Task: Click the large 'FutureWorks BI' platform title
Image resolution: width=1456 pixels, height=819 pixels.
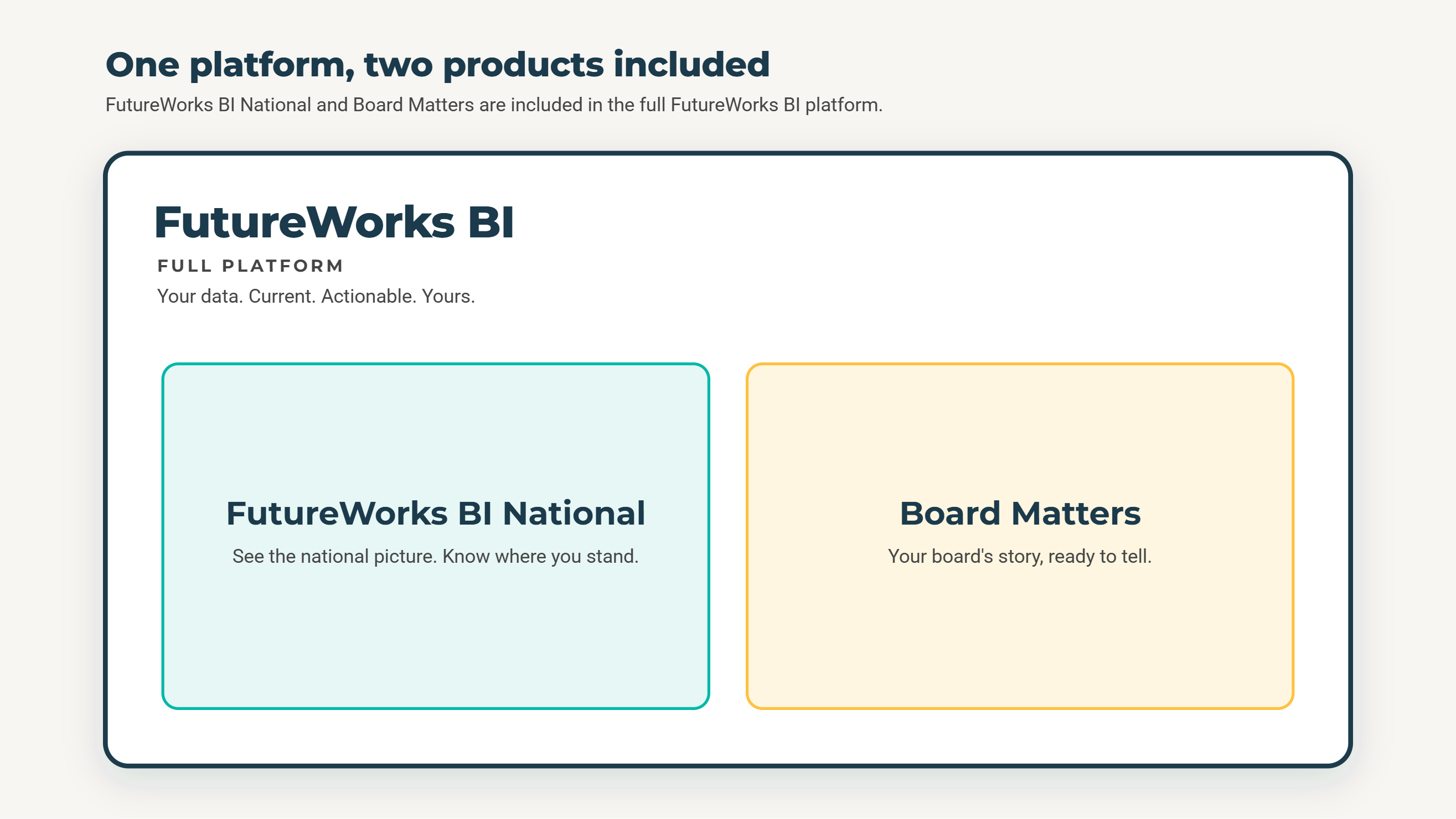Action: tap(334, 222)
